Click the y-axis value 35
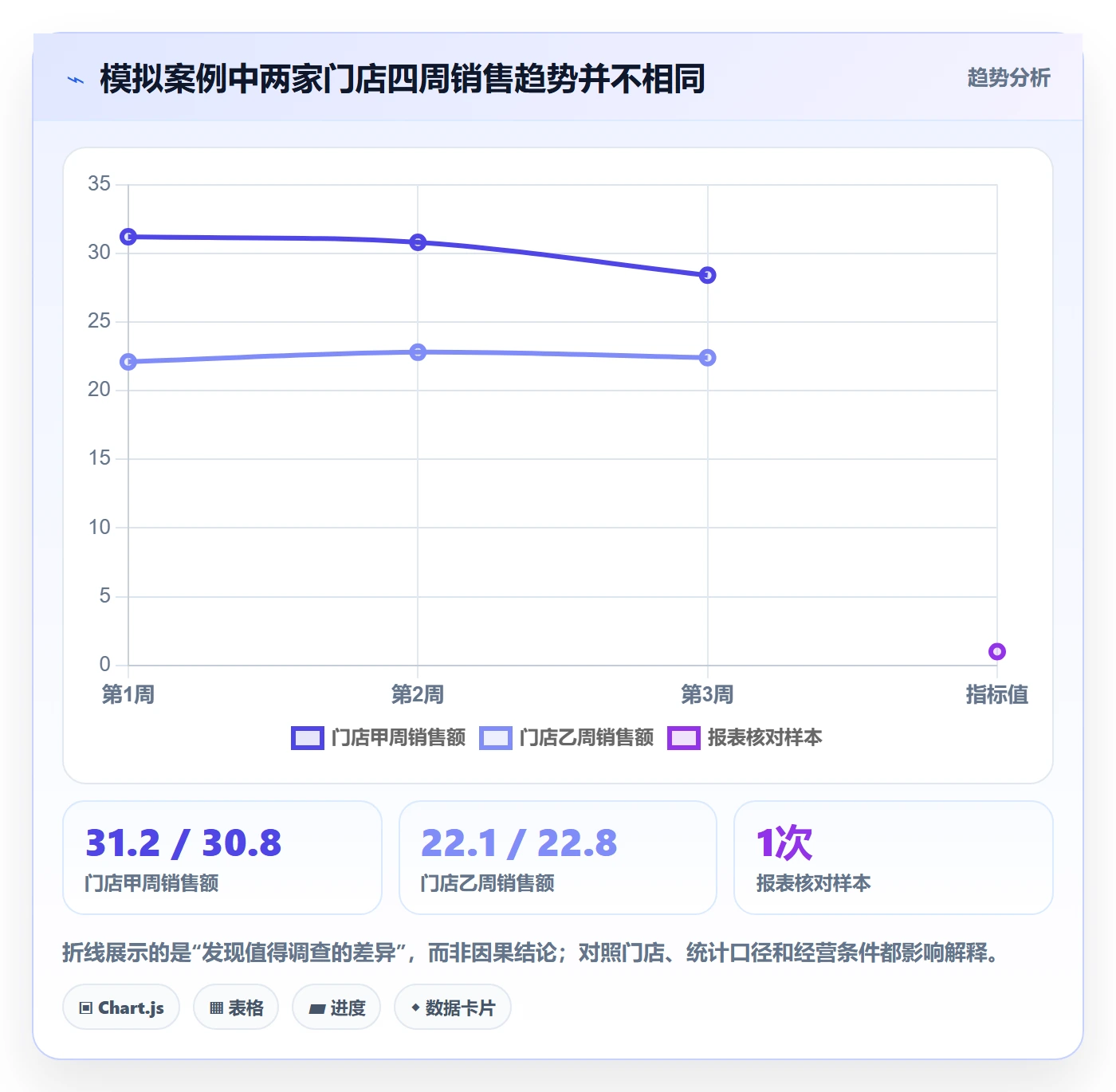1116x1092 pixels. click(100, 184)
